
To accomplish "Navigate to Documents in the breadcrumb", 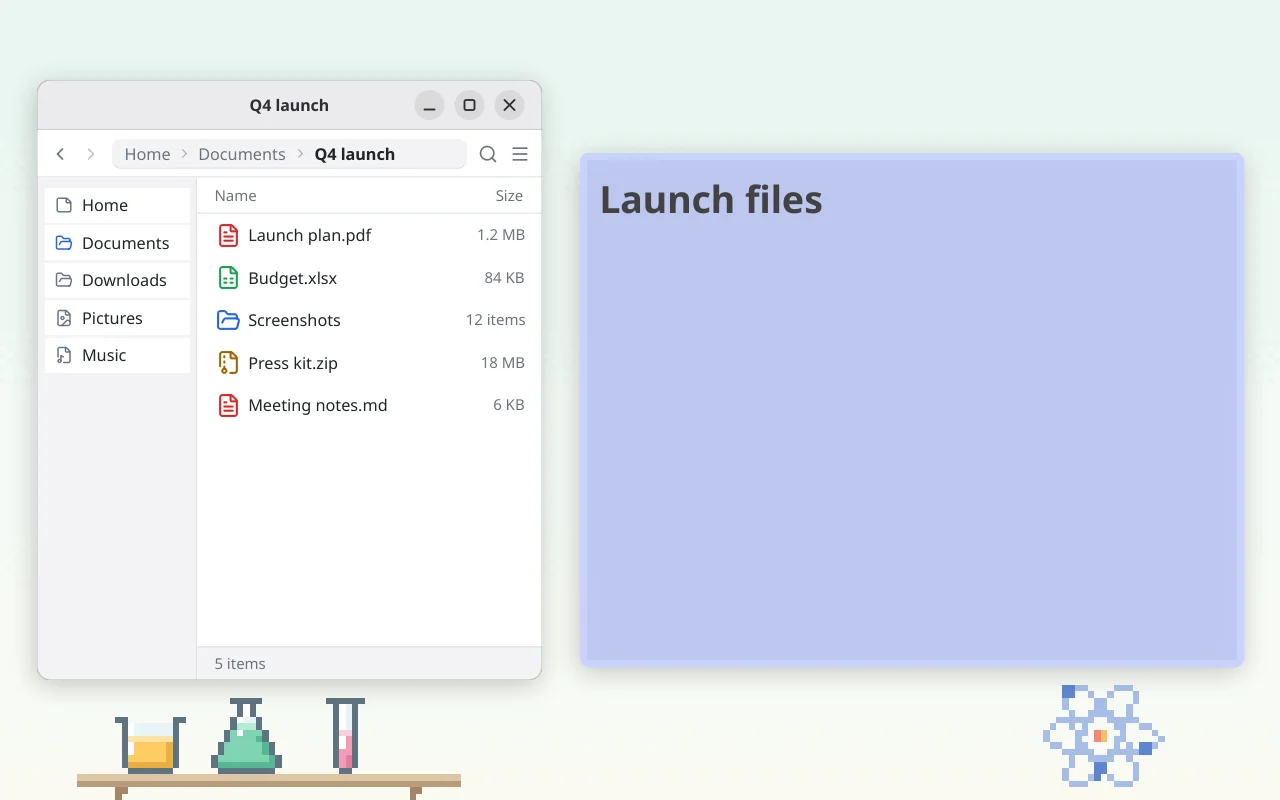I will coord(242,154).
